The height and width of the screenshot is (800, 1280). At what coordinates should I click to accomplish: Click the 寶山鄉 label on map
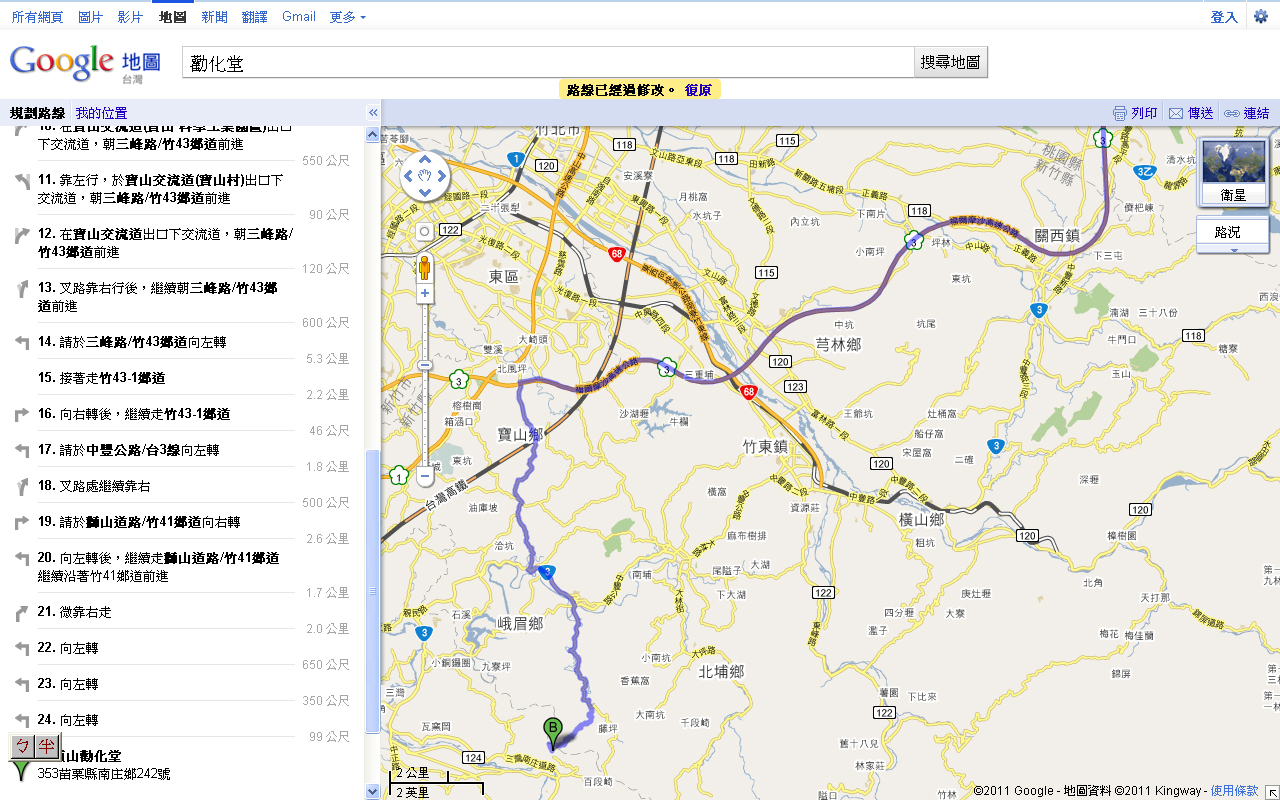[520, 435]
